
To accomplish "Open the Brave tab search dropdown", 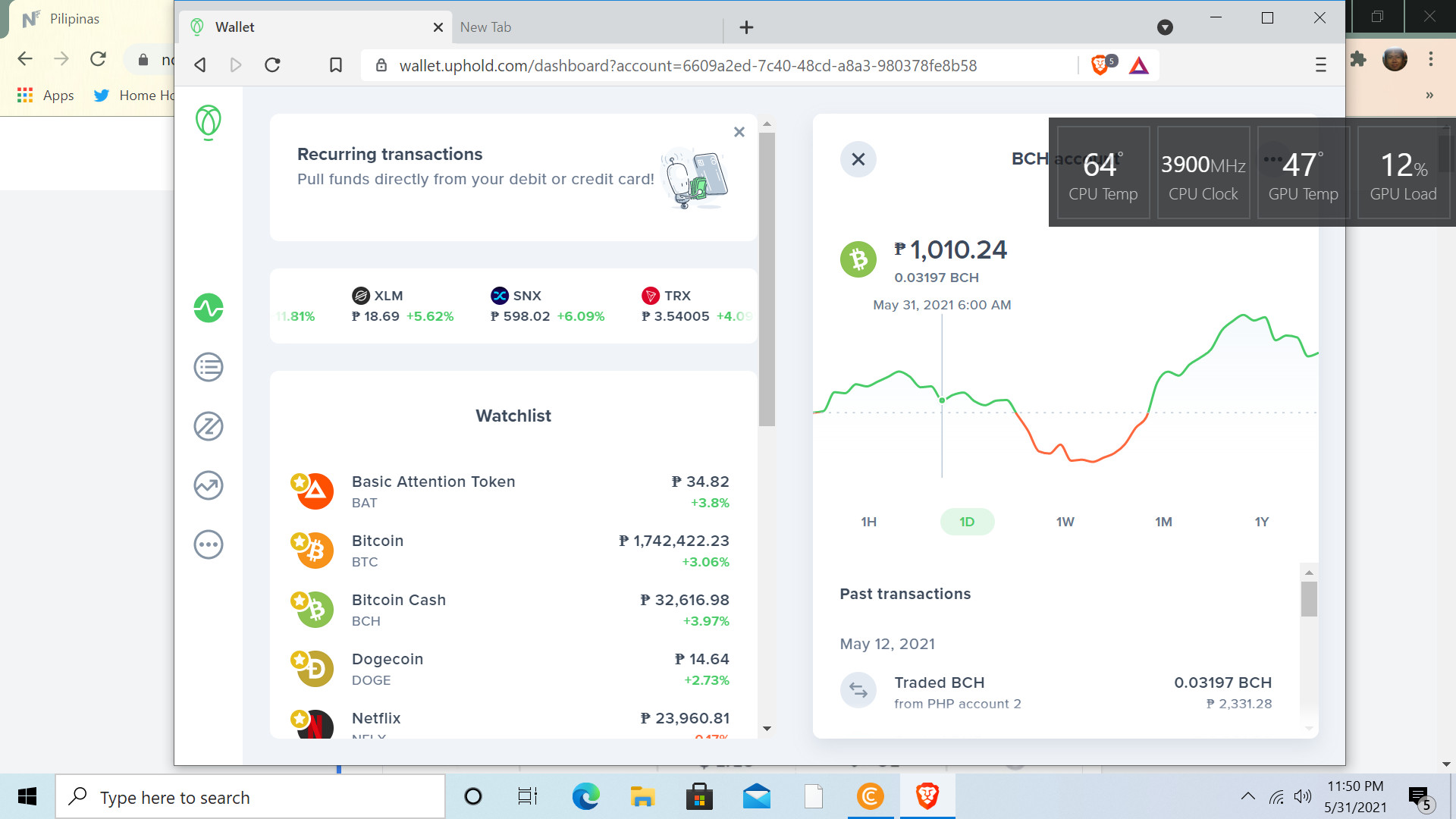I will 1166,27.
